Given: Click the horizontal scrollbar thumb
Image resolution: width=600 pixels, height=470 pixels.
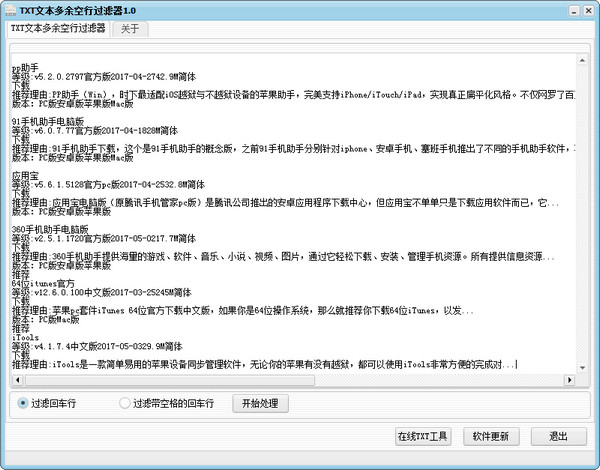Looking at the screenshot, I should point(170,380).
